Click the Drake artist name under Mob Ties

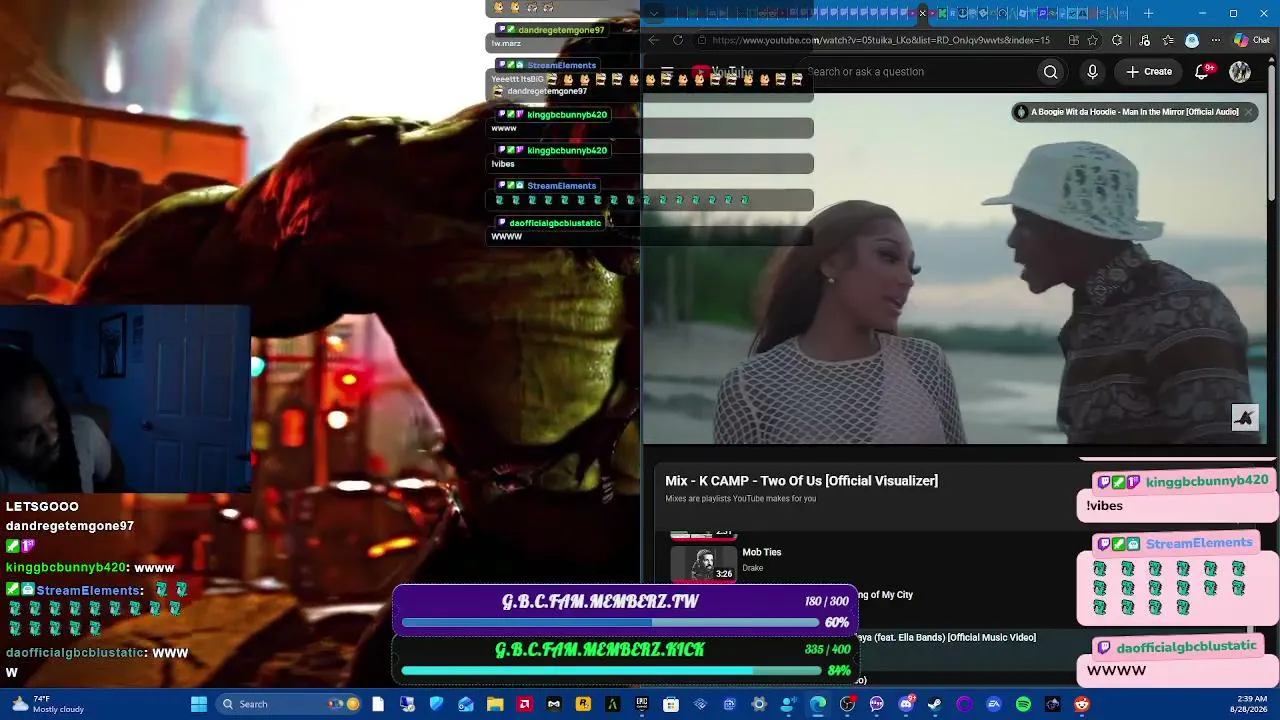tap(753, 568)
